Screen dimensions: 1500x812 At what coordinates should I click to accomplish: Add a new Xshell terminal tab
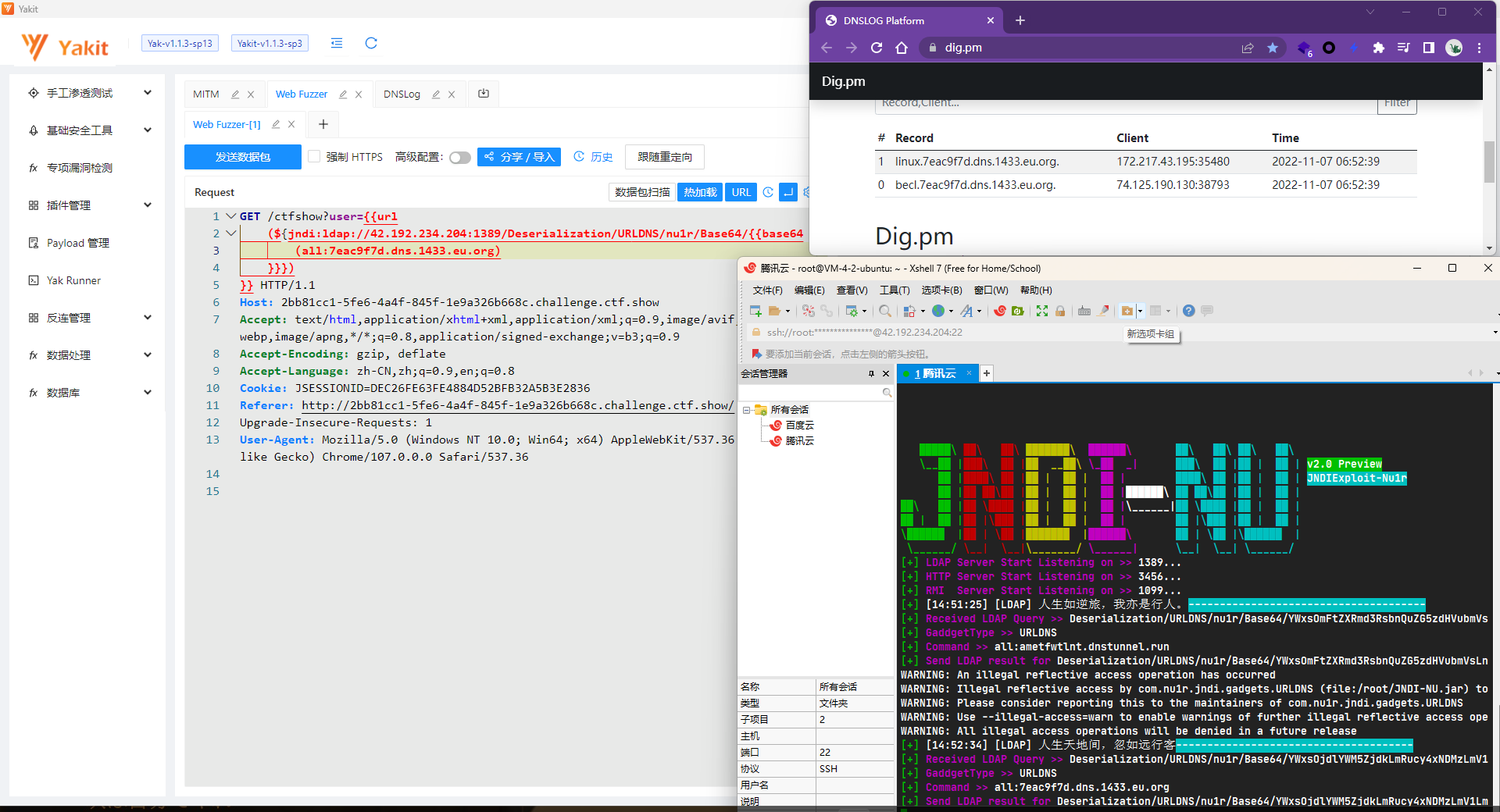pos(987,373)
